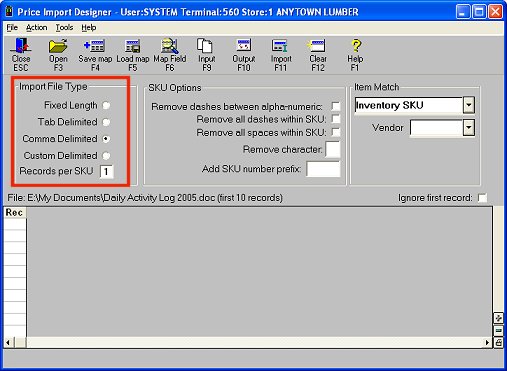Check Remove all dashes within SKU
The width and height of the screenshot is (507, 371).
click(x=336, y=119)
